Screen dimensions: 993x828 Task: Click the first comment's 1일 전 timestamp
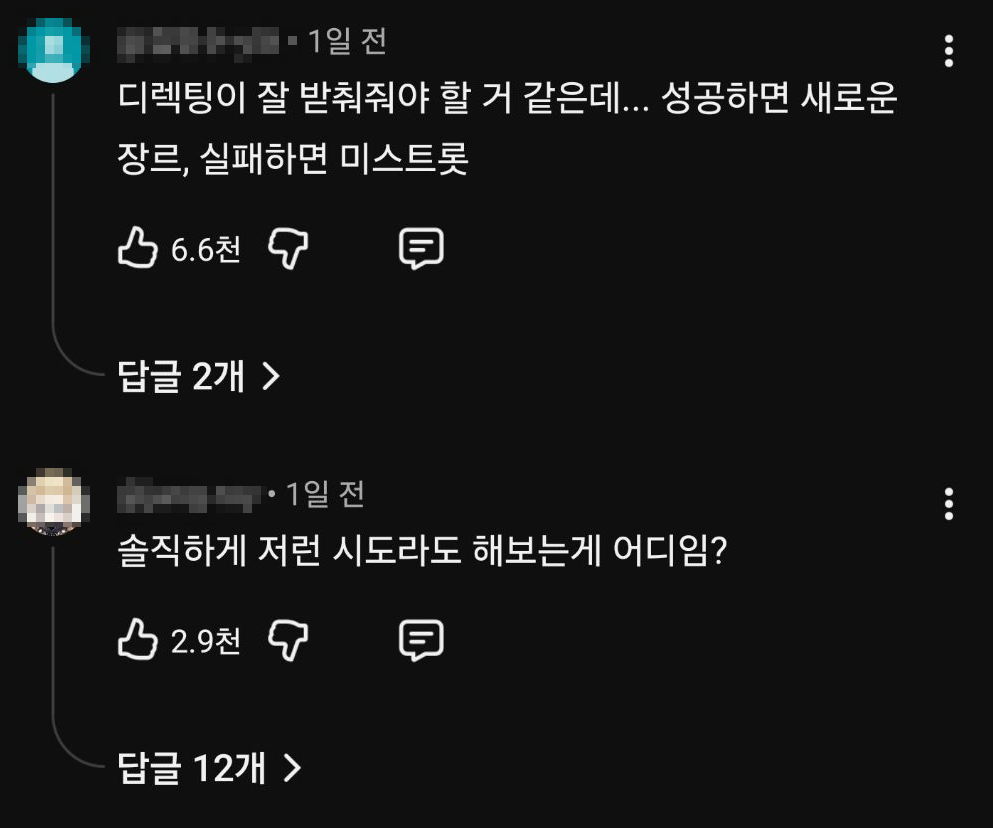point(346,42)
